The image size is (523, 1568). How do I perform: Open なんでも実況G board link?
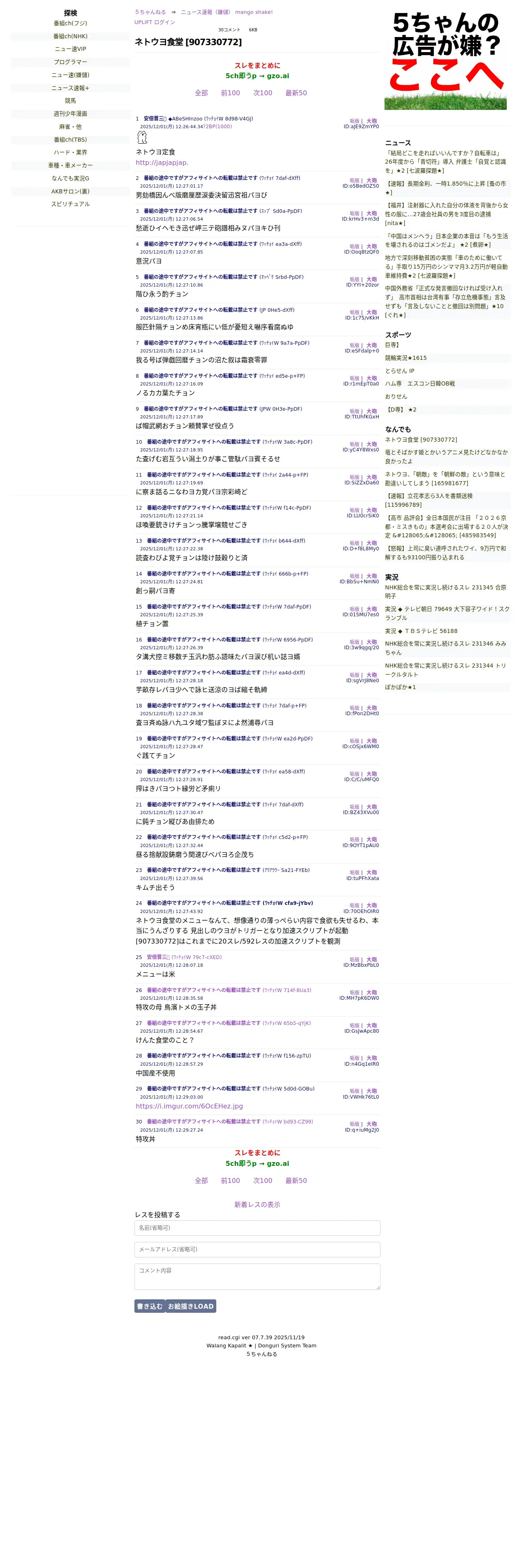tap(70, 179)
